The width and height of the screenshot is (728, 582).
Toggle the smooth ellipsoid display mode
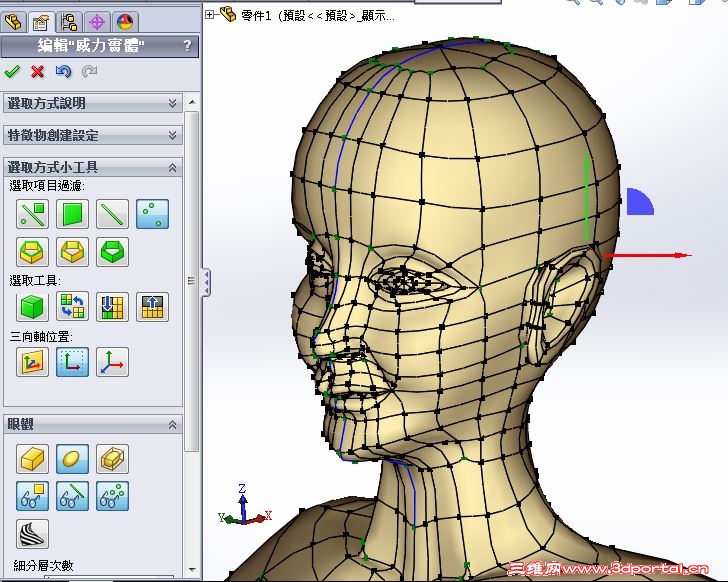(x=72, y=459)
